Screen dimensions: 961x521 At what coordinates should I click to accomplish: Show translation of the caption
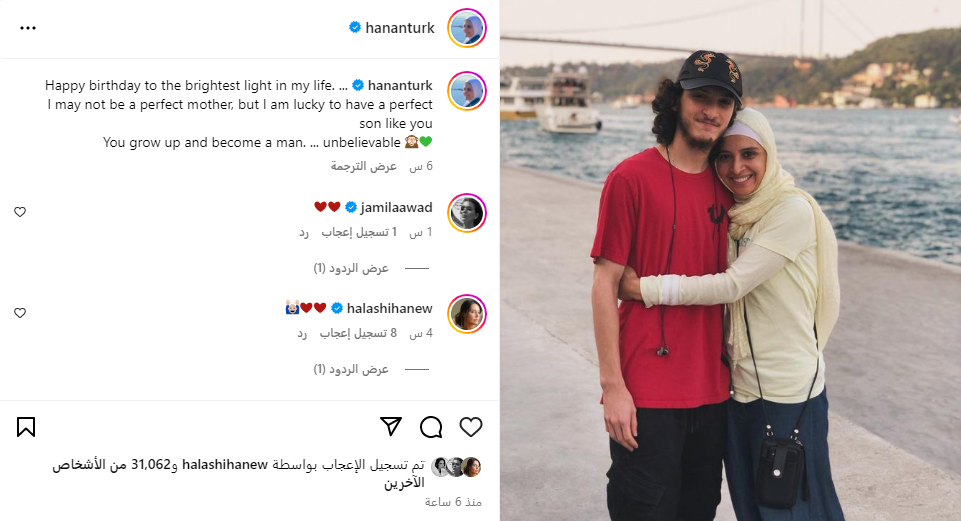(364, 166)
